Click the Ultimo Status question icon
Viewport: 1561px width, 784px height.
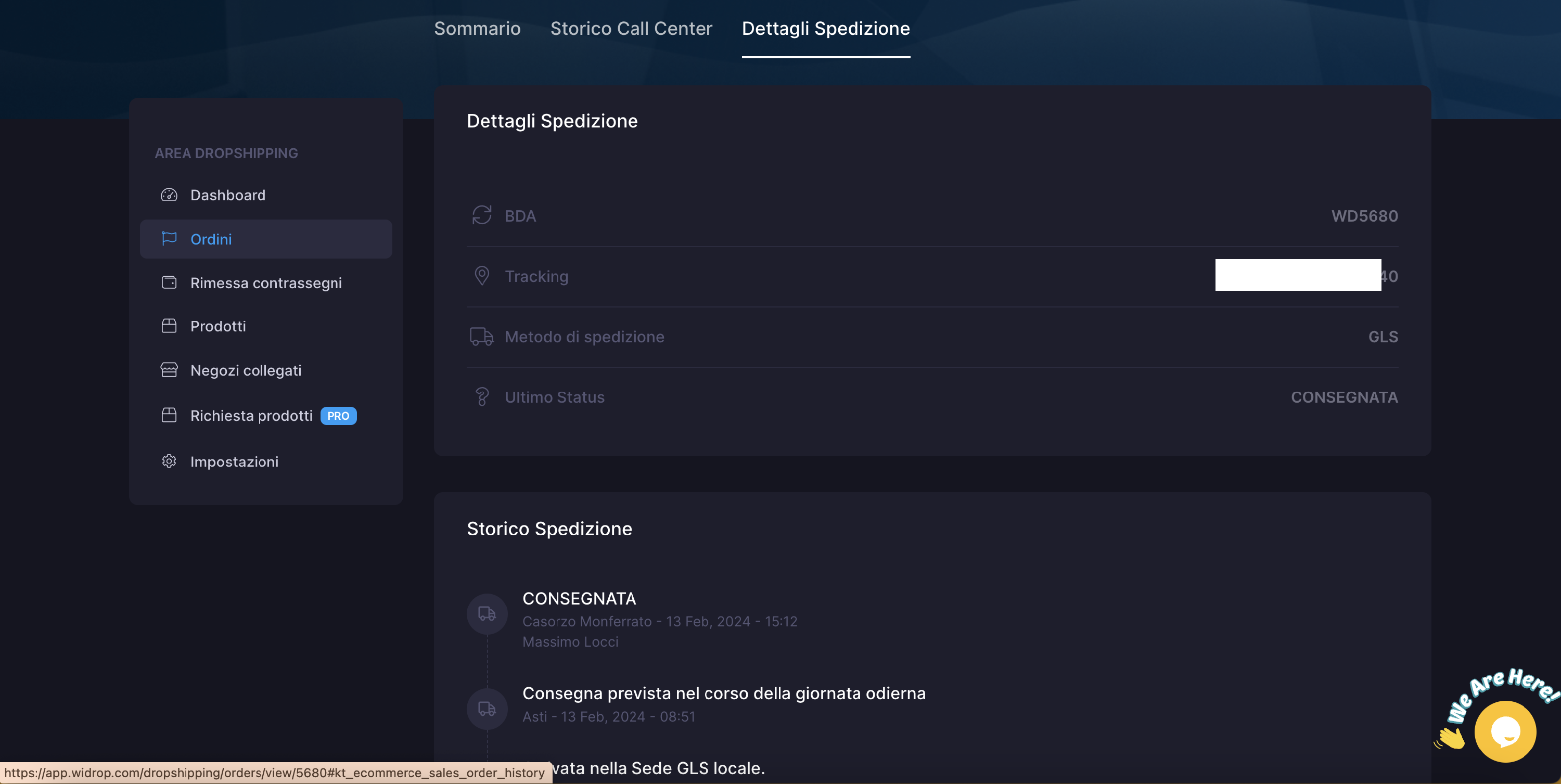tap(482, 397)
